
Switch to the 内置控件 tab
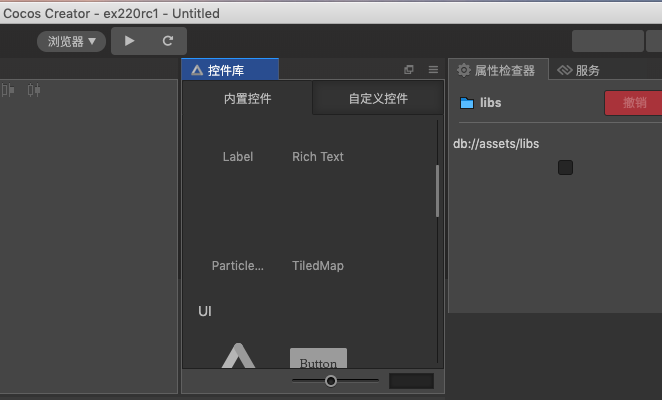coord(247,99)
